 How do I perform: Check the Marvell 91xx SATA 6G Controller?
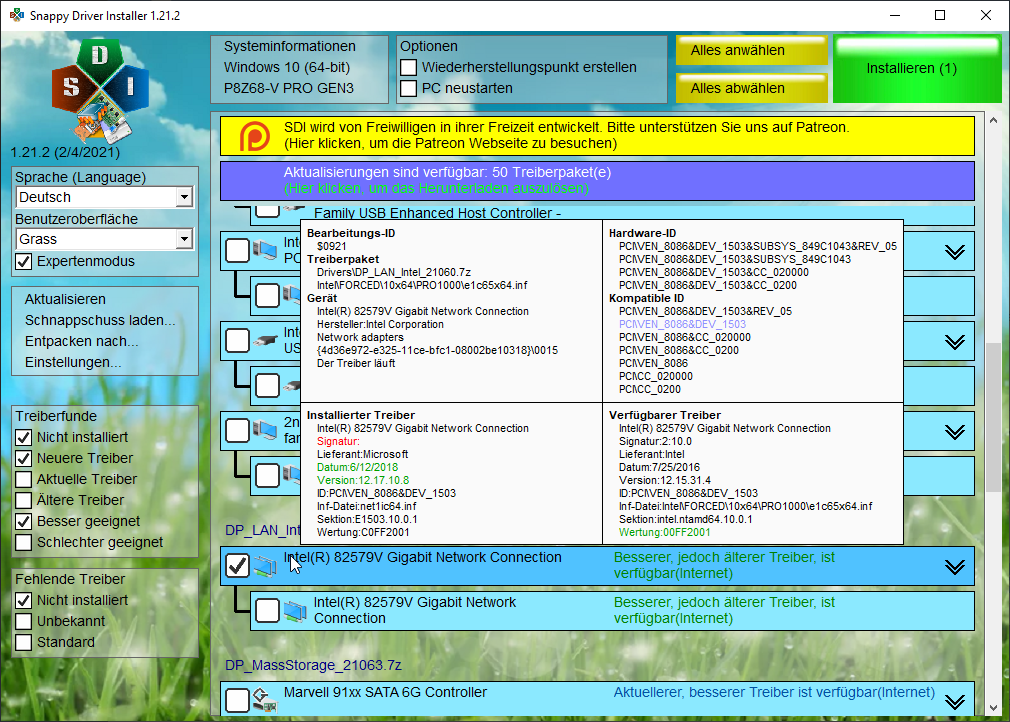click(238, 700)
